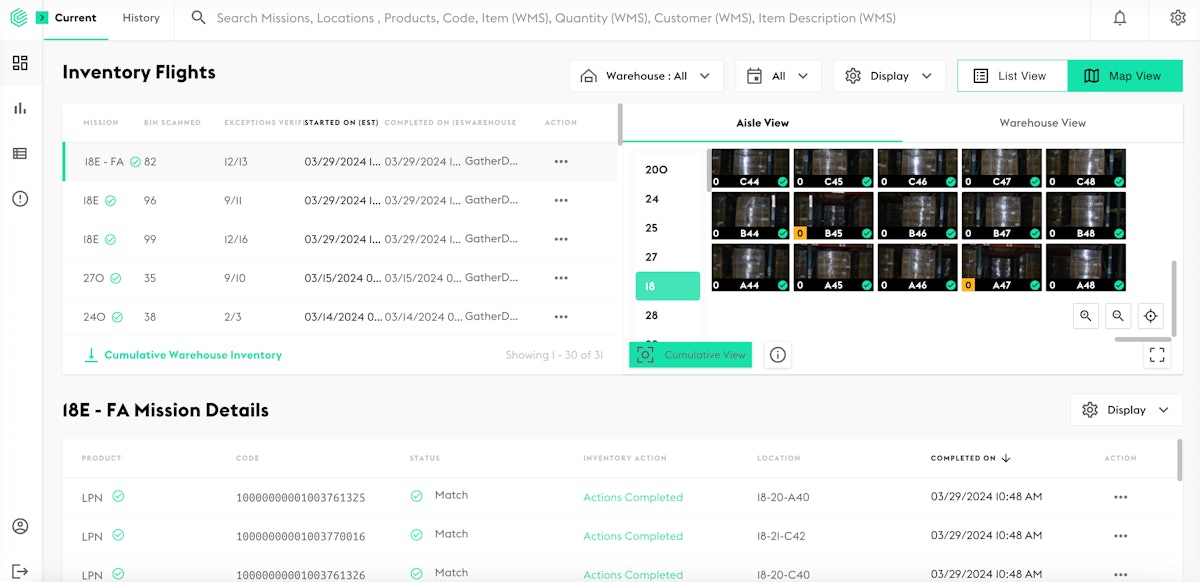
Task: Download the Cumulative Warehouse Inventory
Action: [x=183, y=354]
